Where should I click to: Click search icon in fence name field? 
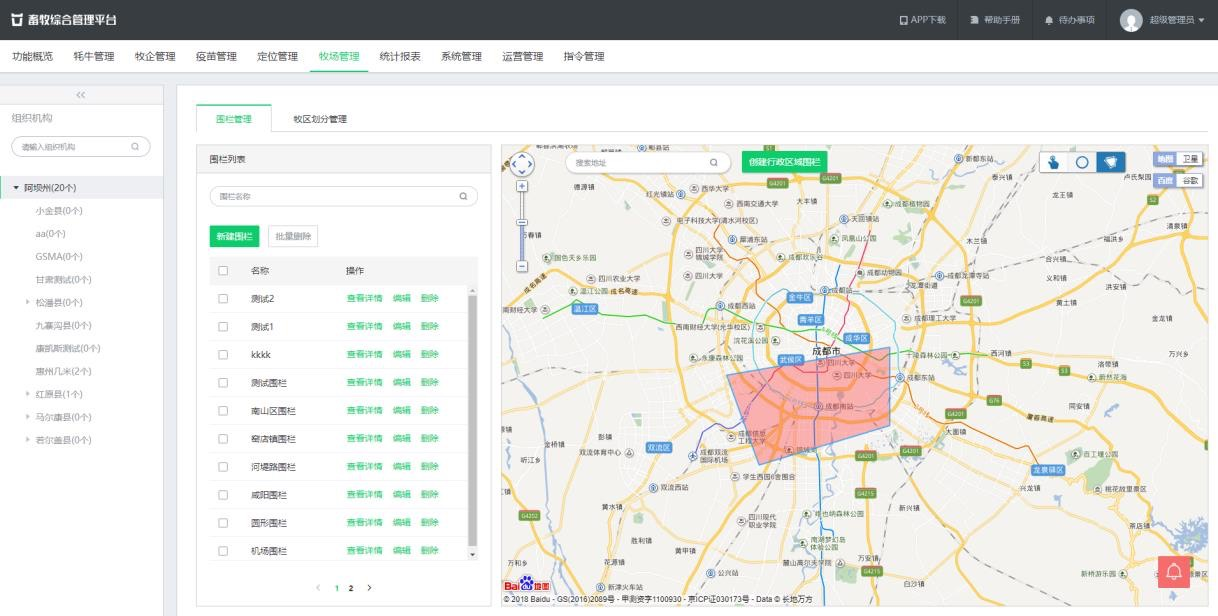click(463, 197)
